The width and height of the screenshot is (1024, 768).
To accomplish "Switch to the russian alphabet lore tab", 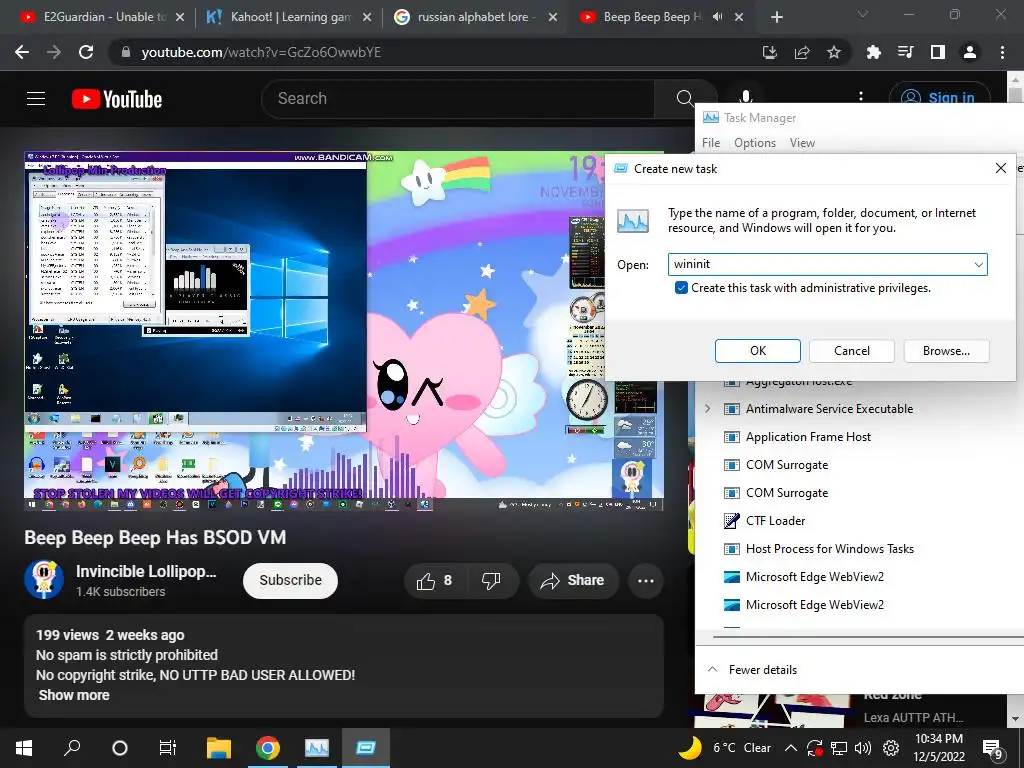I will coord(474,17).
